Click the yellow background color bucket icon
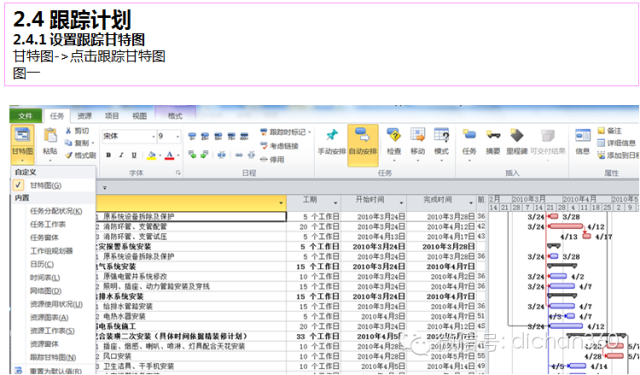 pos(152,155)
